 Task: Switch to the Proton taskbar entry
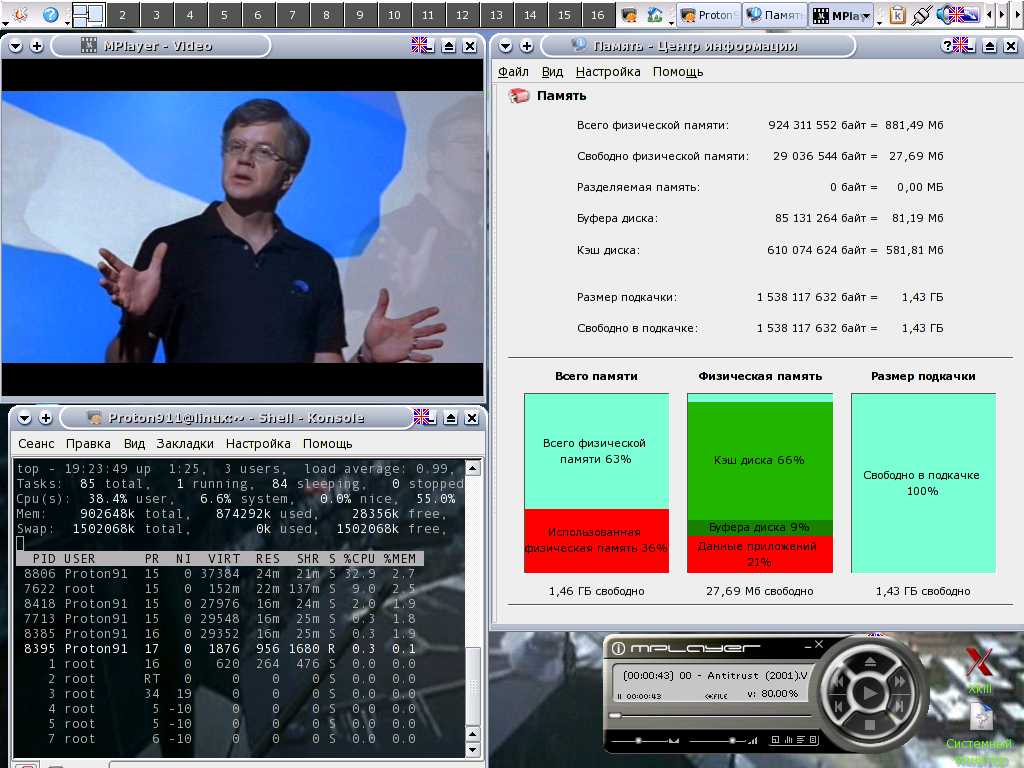point(709,15)
